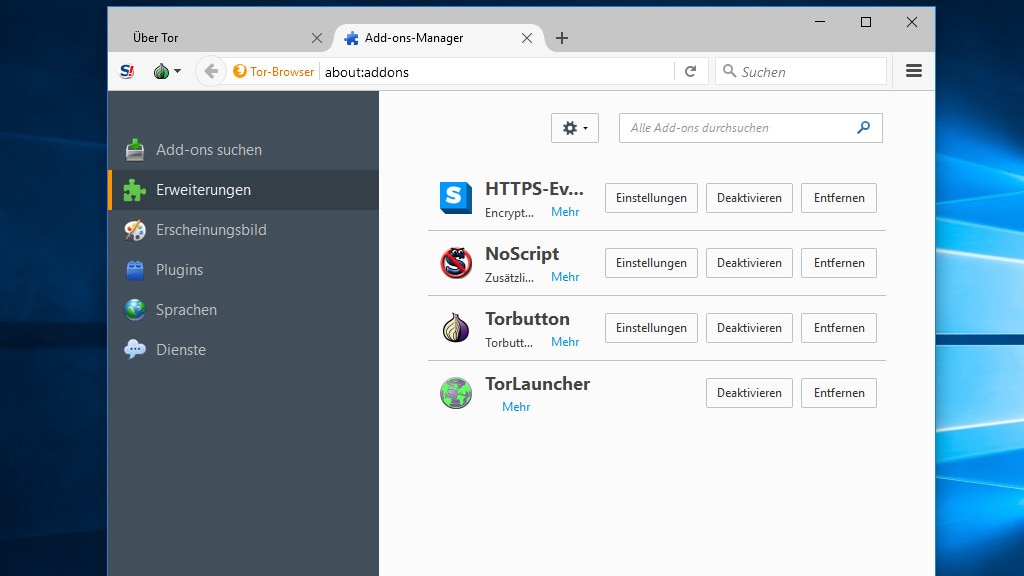The width and height of the screenshot is (1024, 576).
Task: Click the HTTPS-Ev... extension name
Action: coord(534,189)
